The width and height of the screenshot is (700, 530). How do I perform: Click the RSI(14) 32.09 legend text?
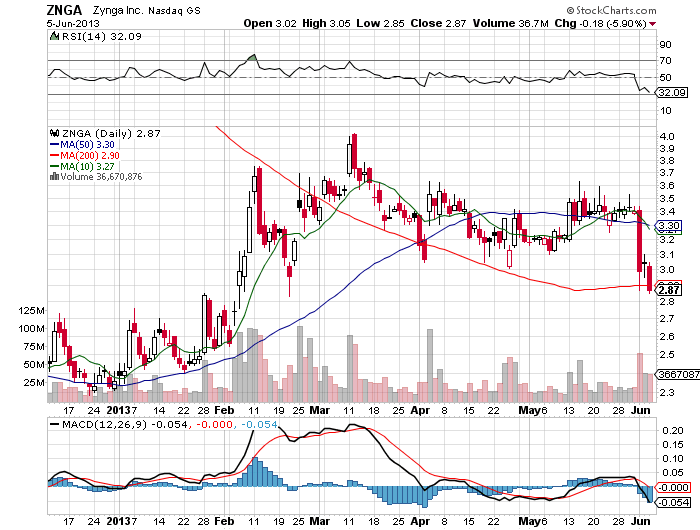click(x=101, y=37)
